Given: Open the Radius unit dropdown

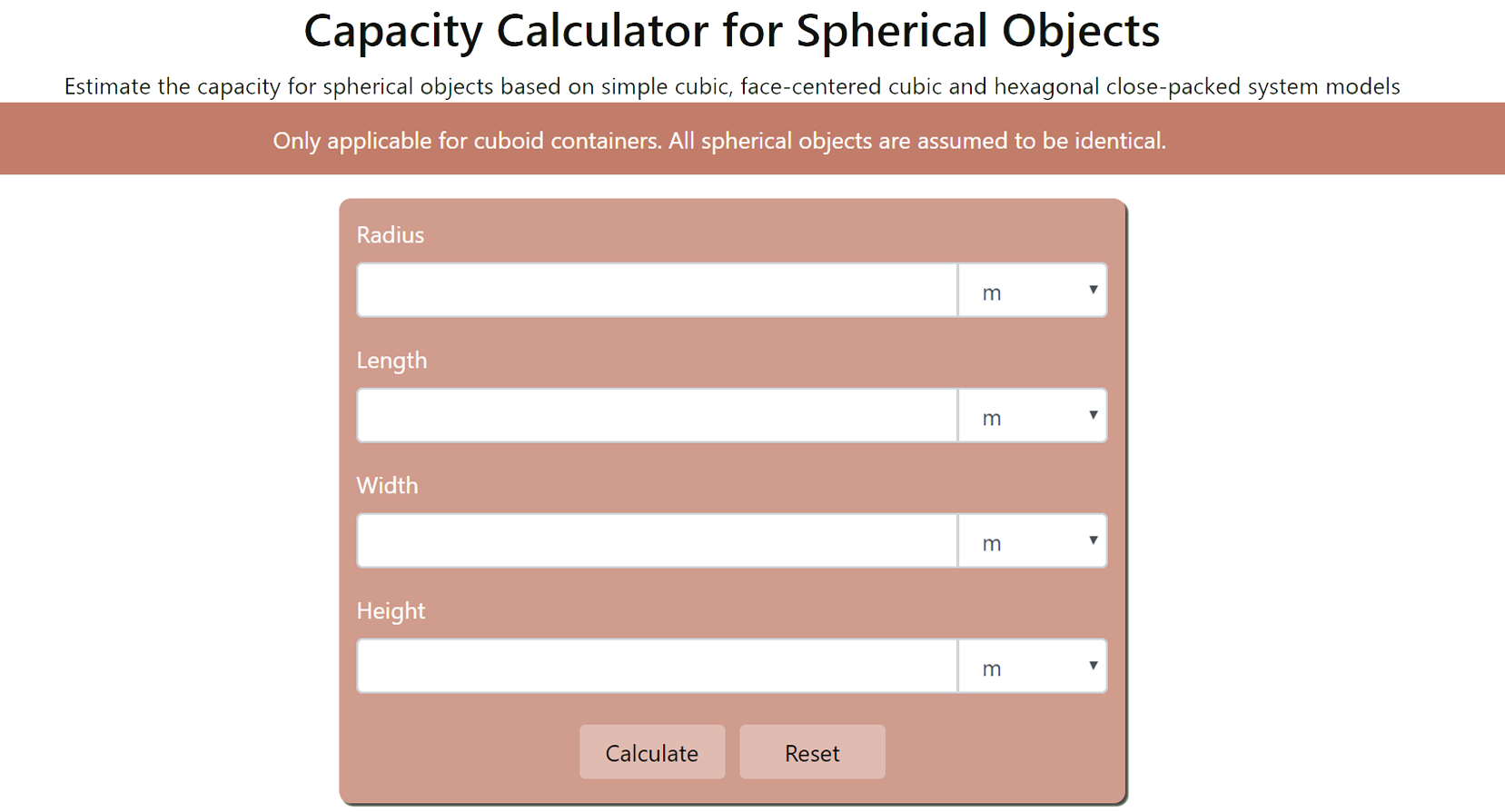Looking at the screenshot, I should coord(1033,290).
